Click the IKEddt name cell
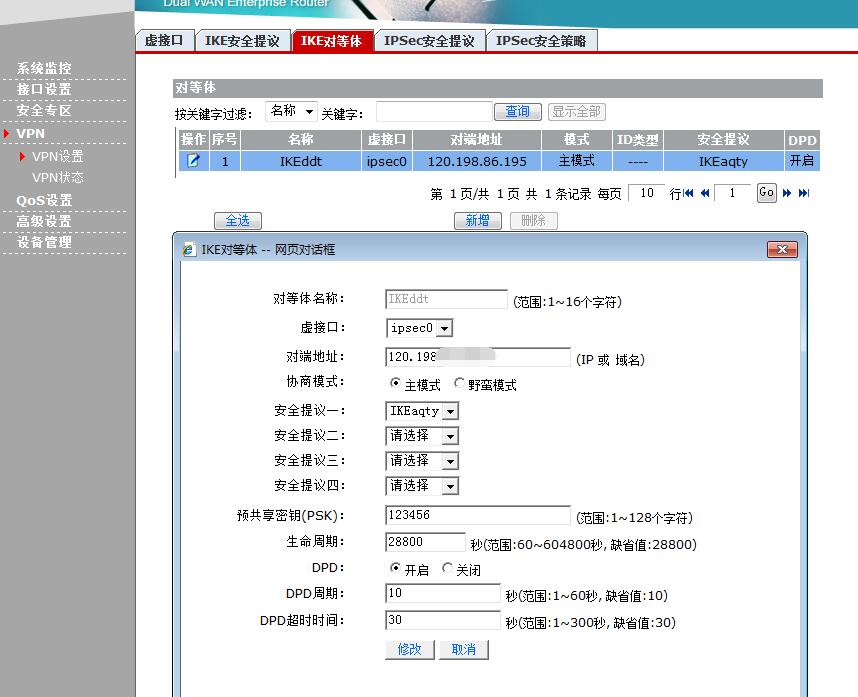The width and height of the screenshot is (858, 697). [301, 161]
